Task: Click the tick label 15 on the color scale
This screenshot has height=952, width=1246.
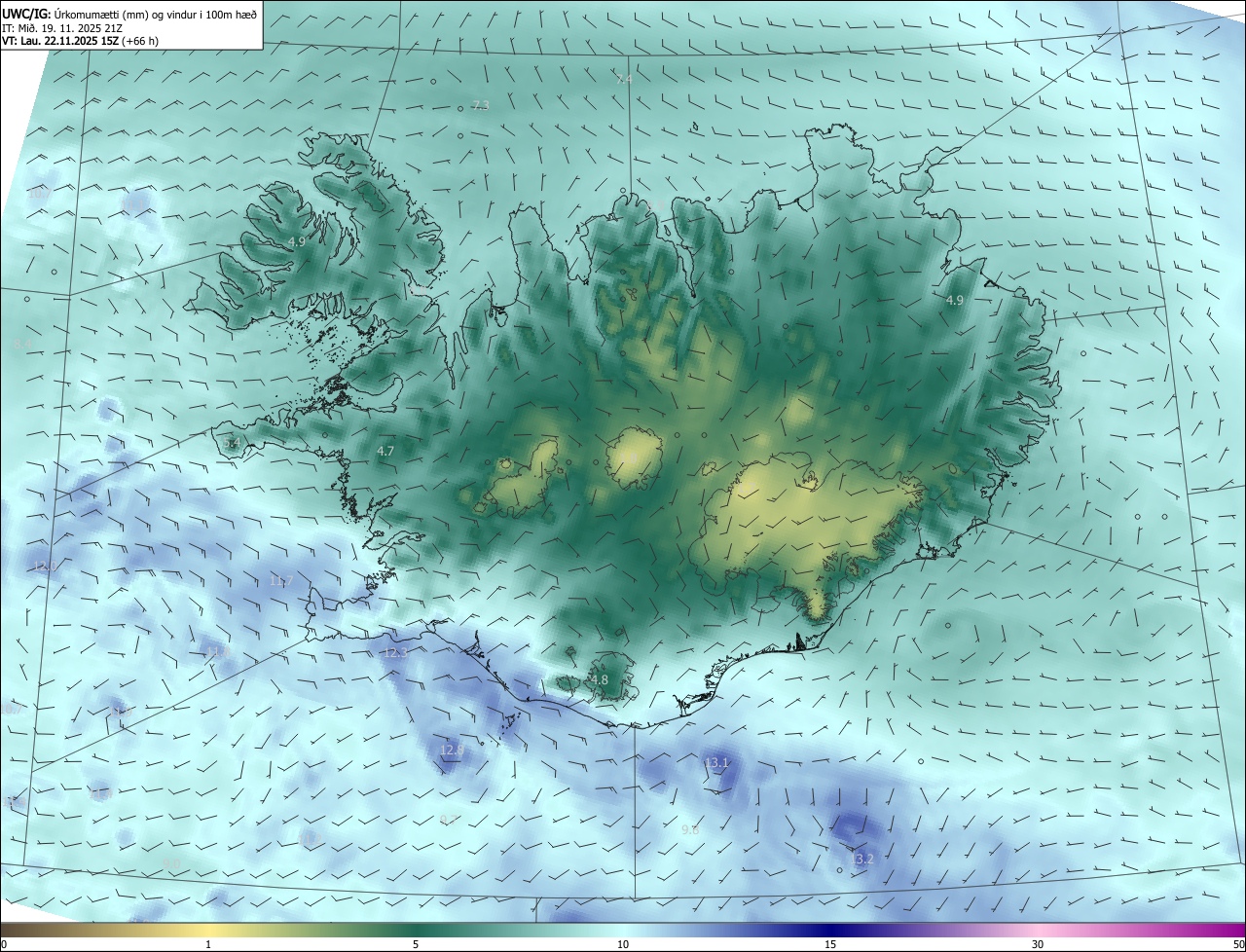Action: 830,944
